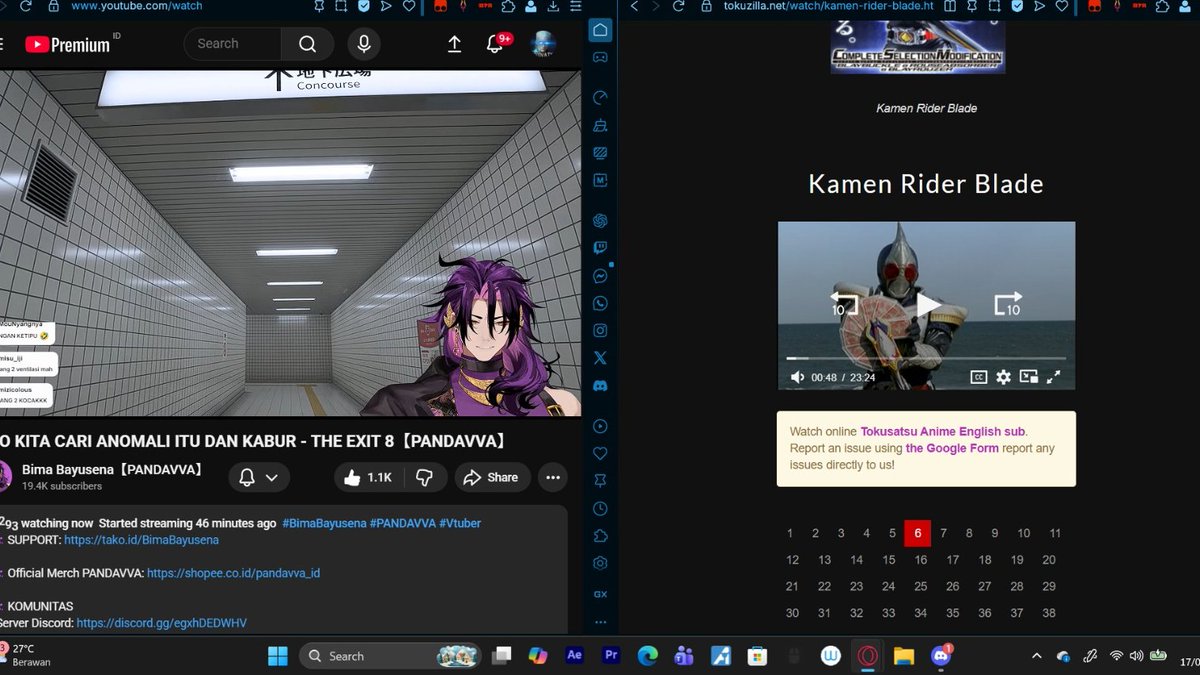Click the tokuzilla.net address bar

[x=828, y=6]
